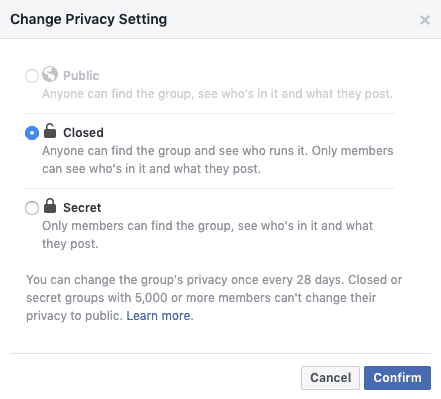Click the Public option description text
441x399 pixels.
(x=217, y=94)
